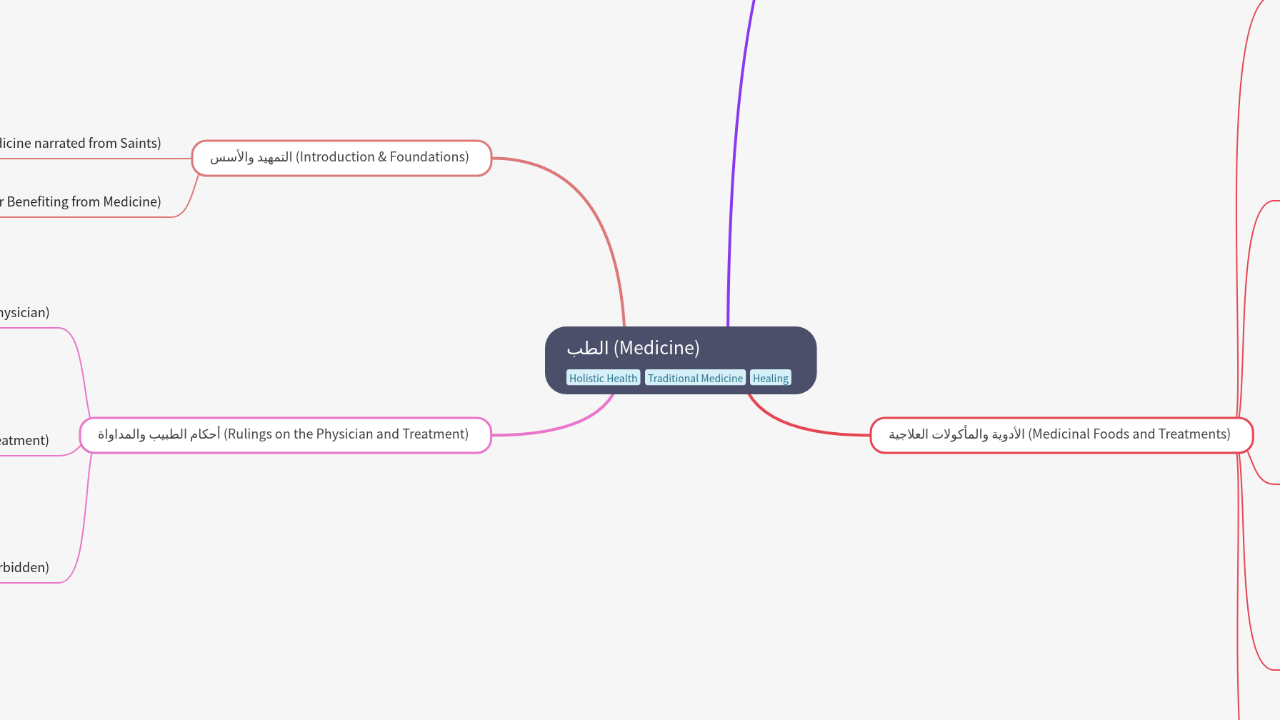Screen dimensions: 1280x720
Task: Click the Physician child node on the left
Action: 25,312
